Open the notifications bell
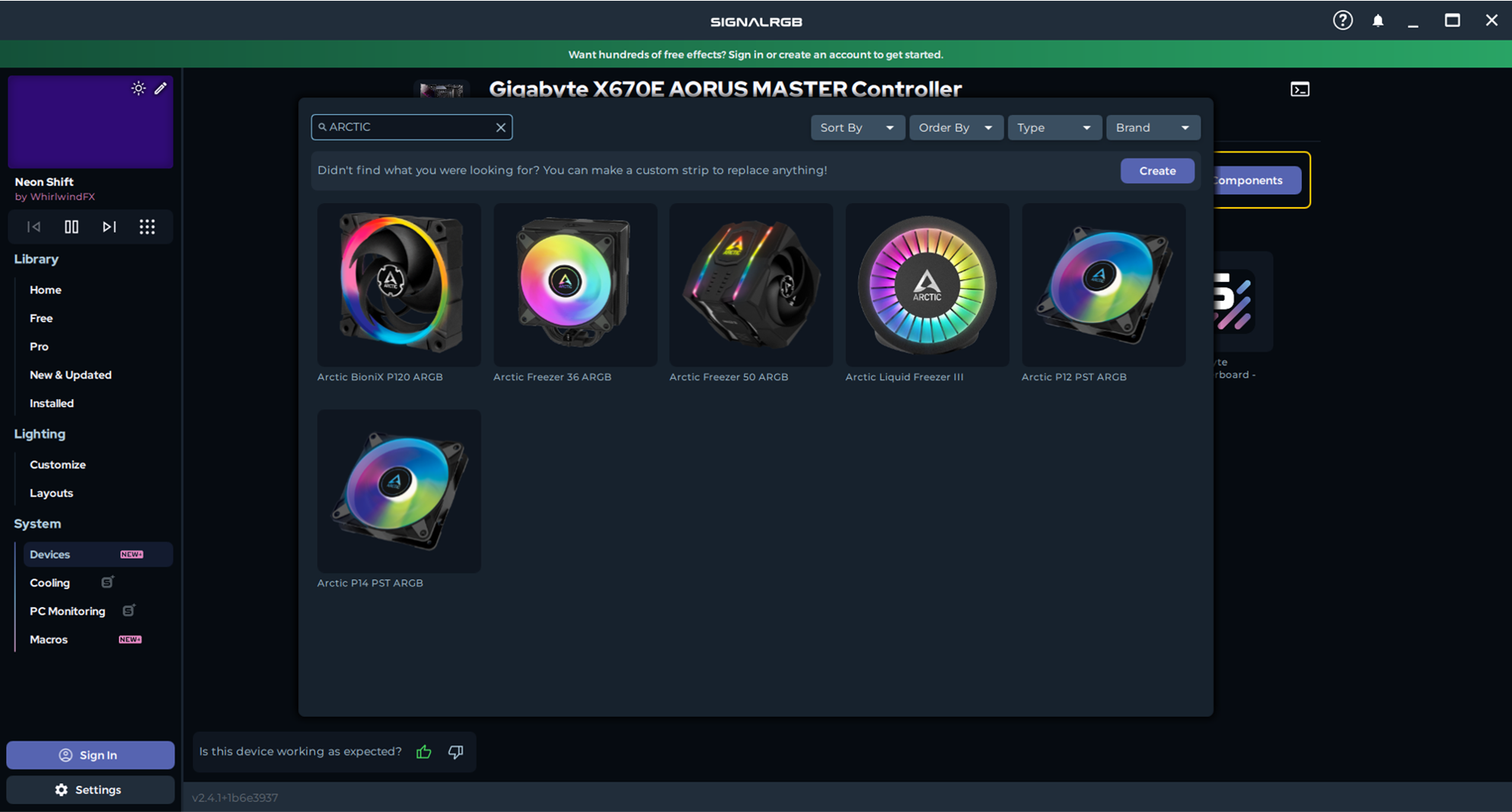Image resolution: width=1512 pixels, height=812 pixels. point(1378,21)
